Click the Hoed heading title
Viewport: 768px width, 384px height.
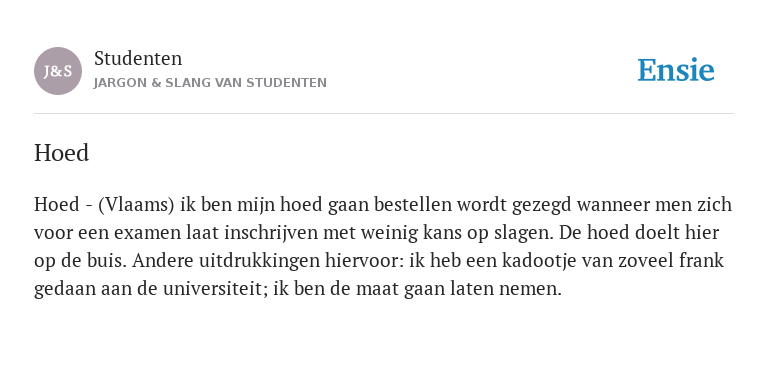61,153
